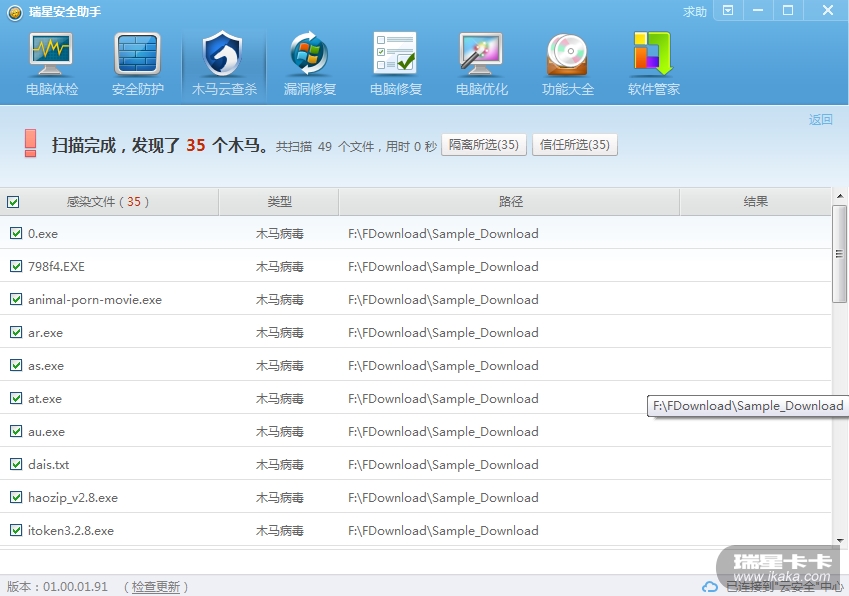Viewport: 849px width, 596px height.
Task: Select the file name animal-porn-movie.exe
Action: pyautogui.click(x=95, y=300)
